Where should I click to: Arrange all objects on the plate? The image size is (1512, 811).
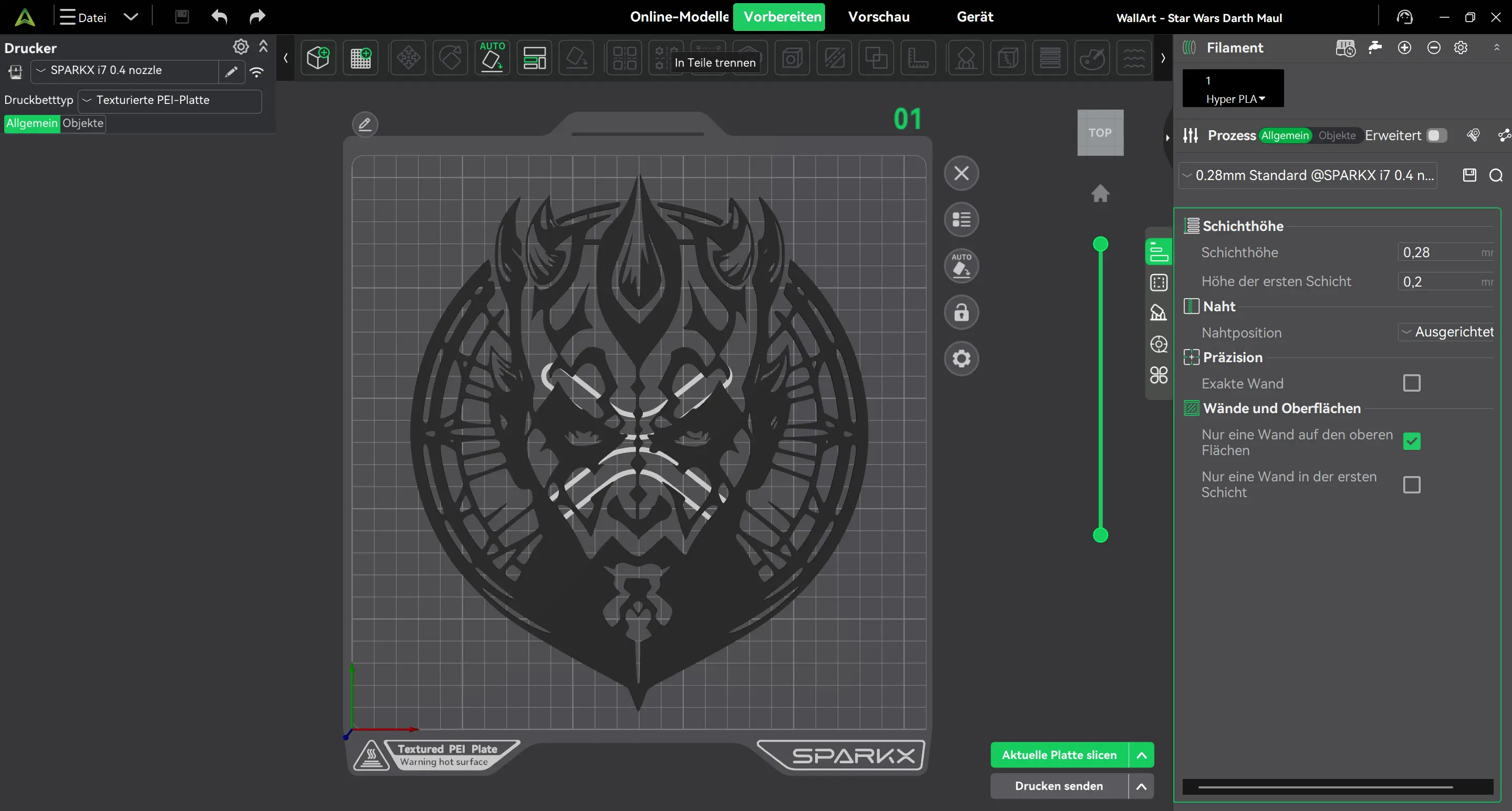tap(534, 58)
